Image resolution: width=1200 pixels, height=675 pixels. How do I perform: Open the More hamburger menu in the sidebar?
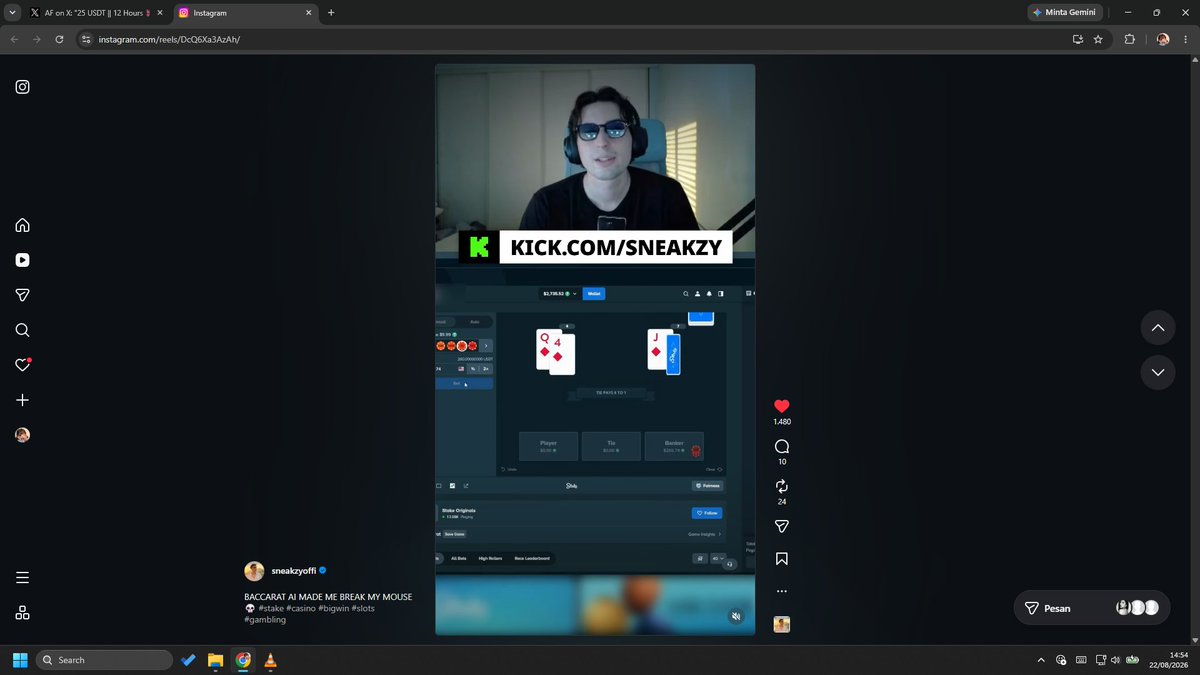coord(22,578)
